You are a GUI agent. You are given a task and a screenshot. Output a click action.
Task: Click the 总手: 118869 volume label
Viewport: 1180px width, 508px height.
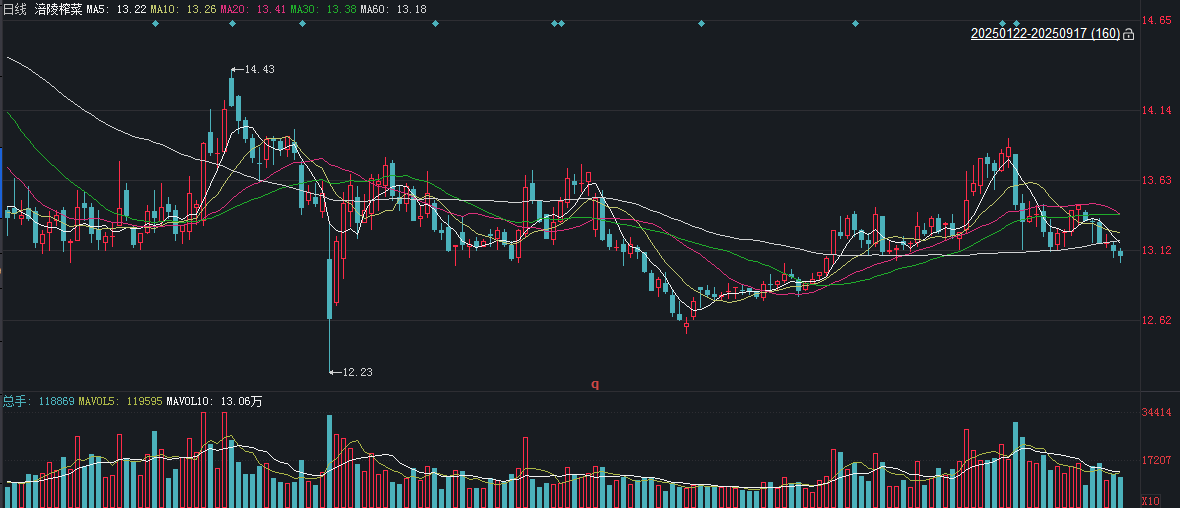(x=38, y=402)
